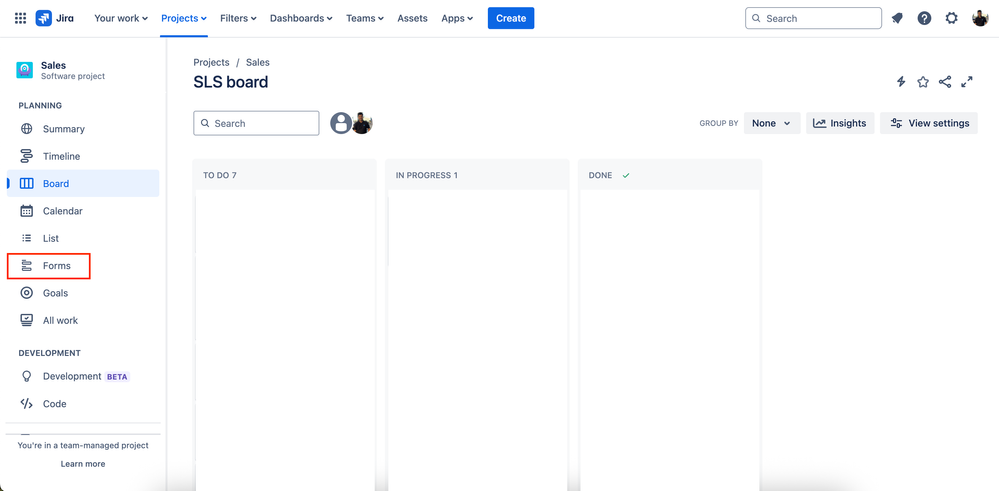
Task: Click the Summary globe icon
Action: [x=27, y=129]
